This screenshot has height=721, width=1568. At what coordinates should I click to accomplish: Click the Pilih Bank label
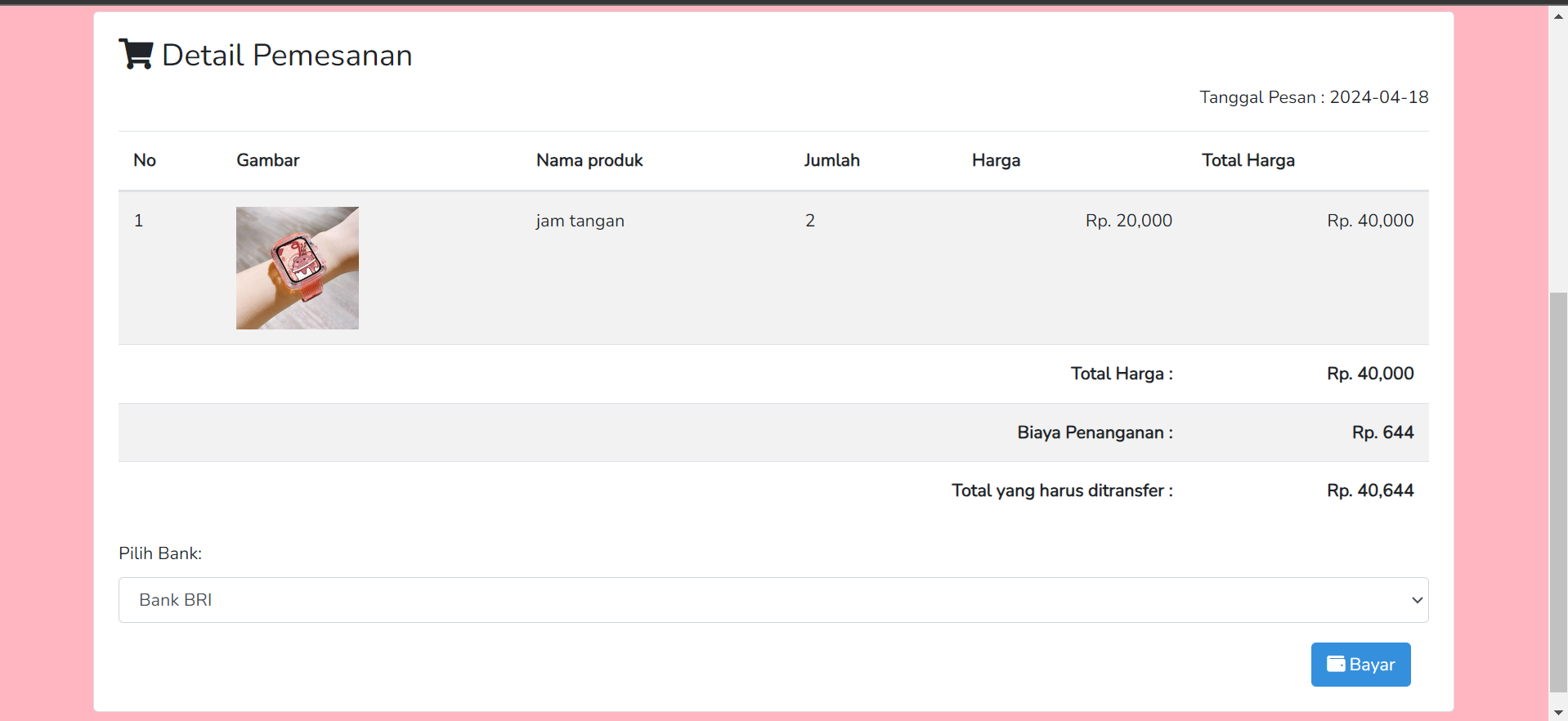pos(160,553)
